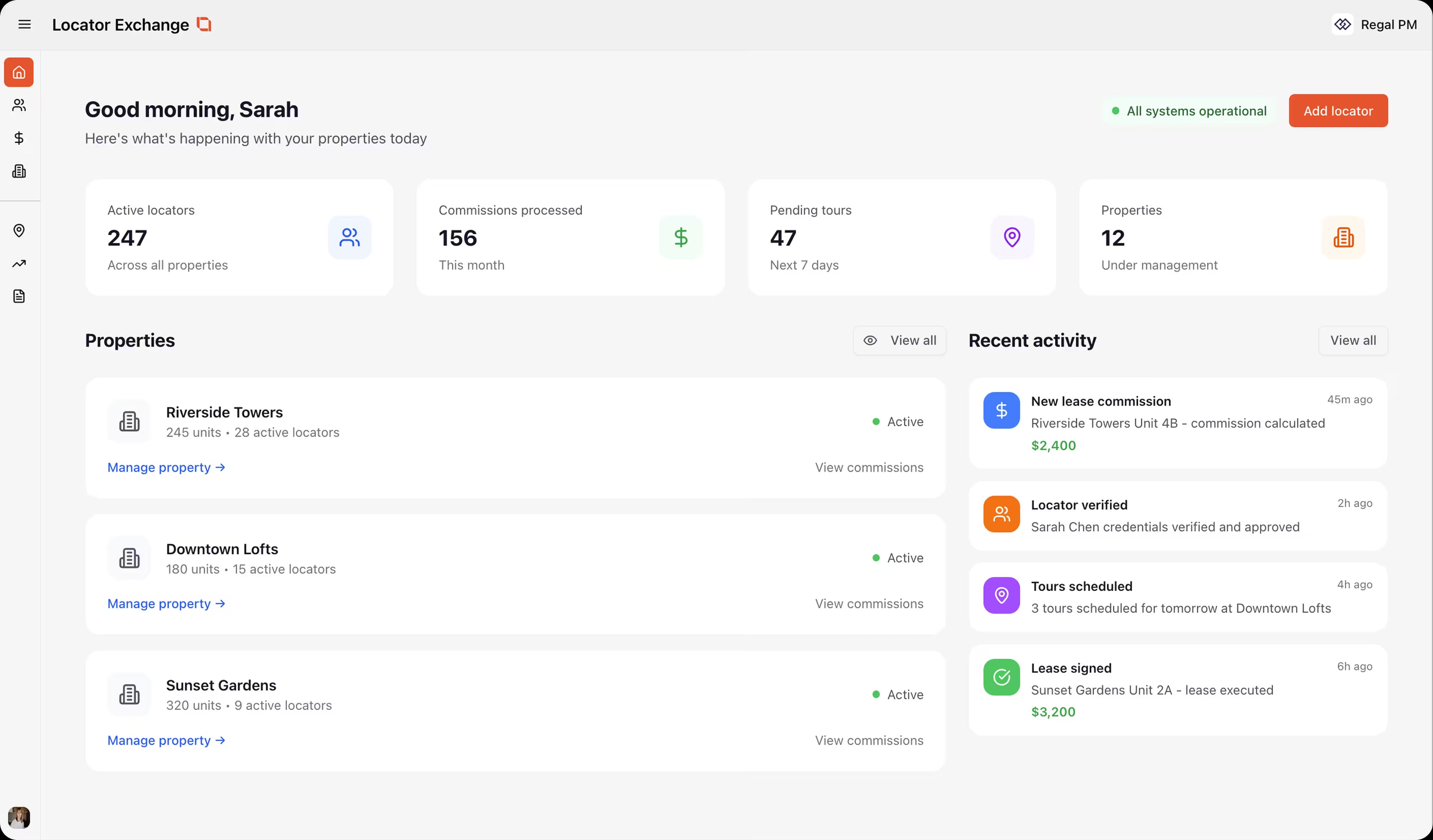Open the Locators people sidebar icon
The width and height of the screenshot is (1433, 840).
point(19,105)
